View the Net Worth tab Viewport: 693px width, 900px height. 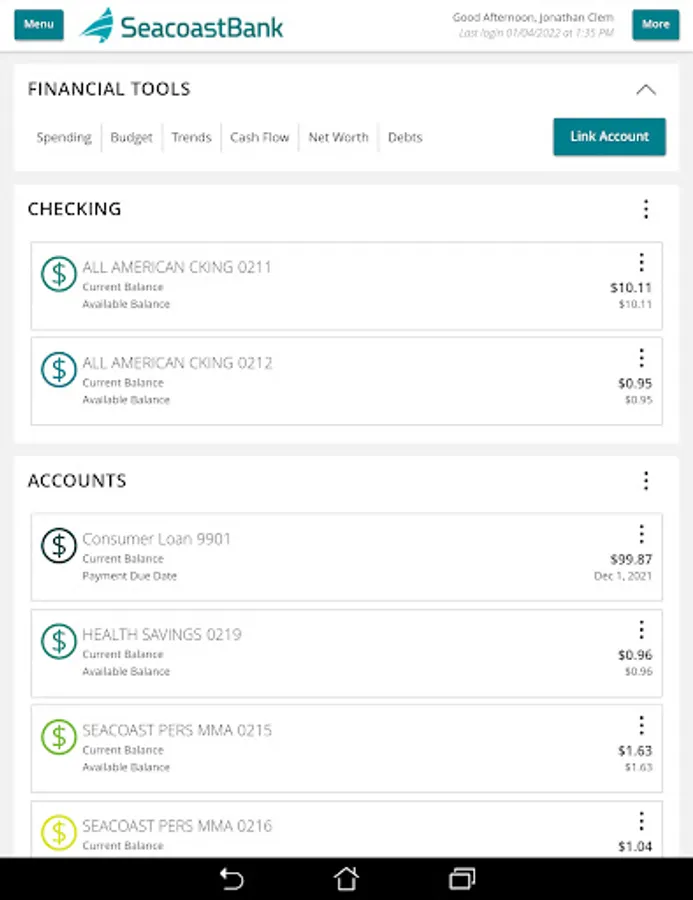338,138
